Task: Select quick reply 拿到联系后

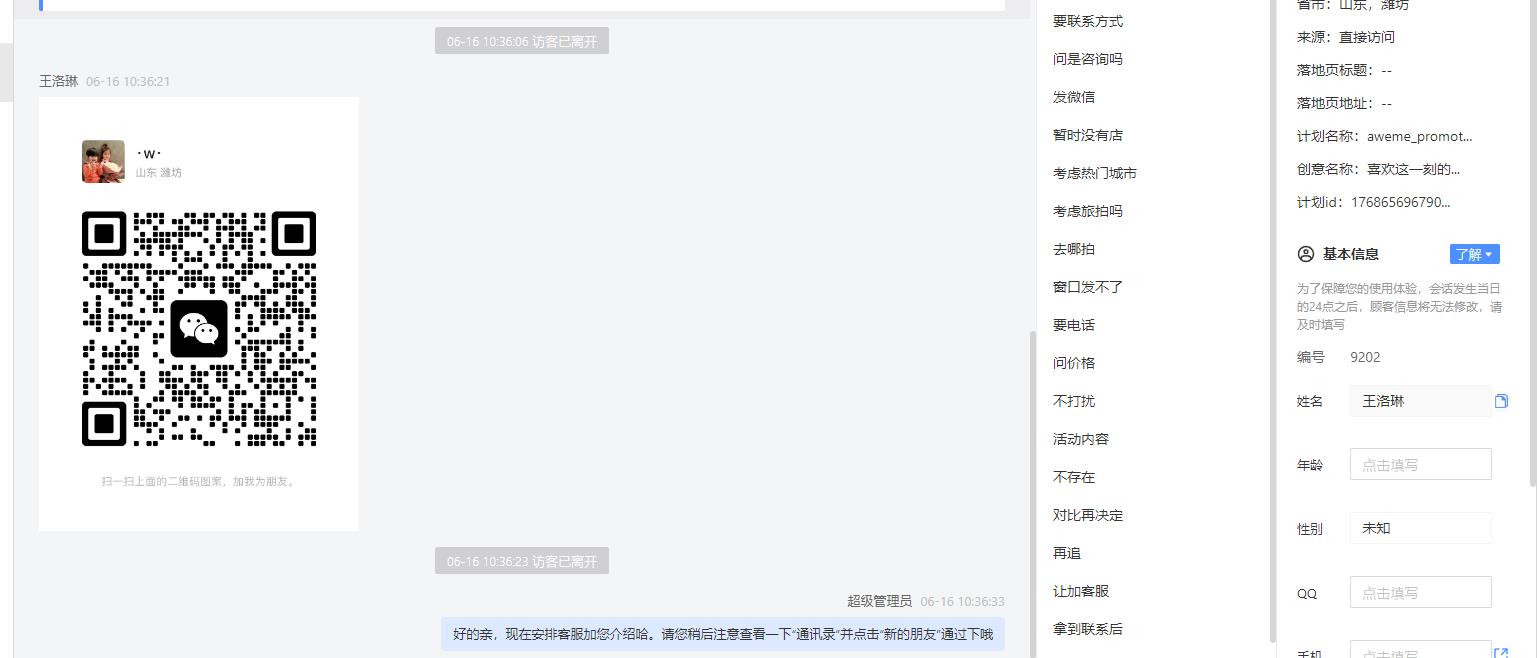Action: click(x=1087, y=629)
